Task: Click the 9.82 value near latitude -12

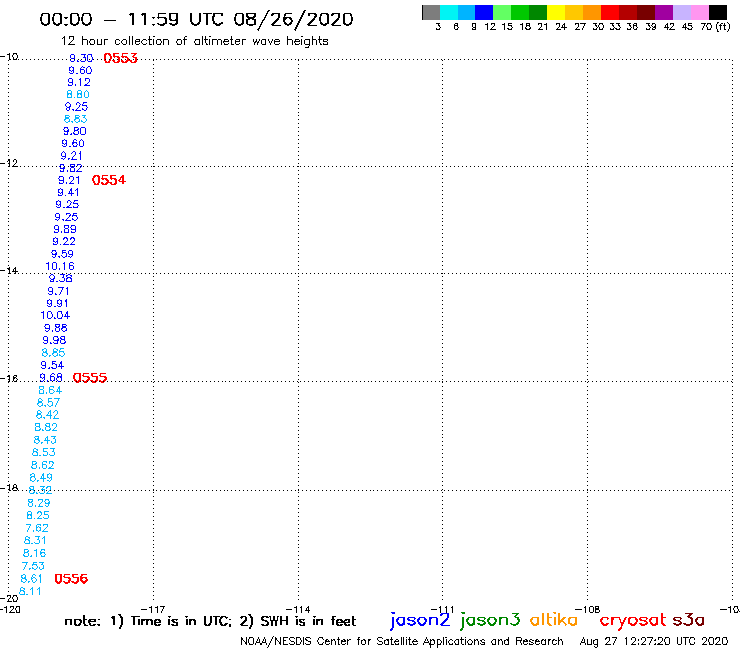Action: (x=71, y=168)
